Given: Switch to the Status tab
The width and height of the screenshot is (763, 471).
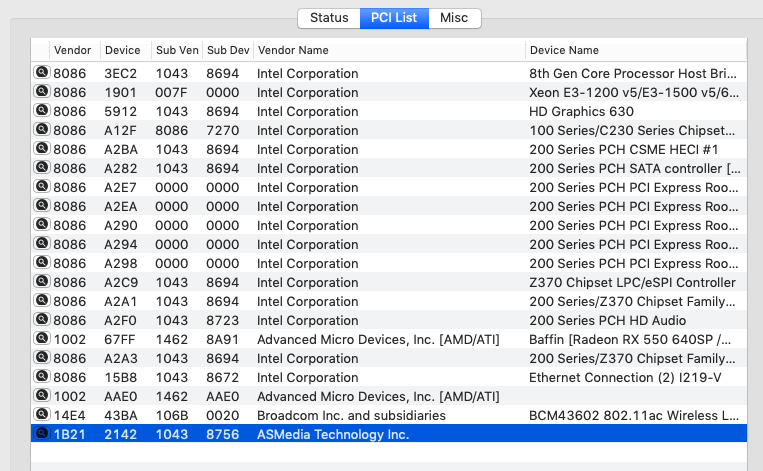Looking at the screenshot, I should (329, 18).
